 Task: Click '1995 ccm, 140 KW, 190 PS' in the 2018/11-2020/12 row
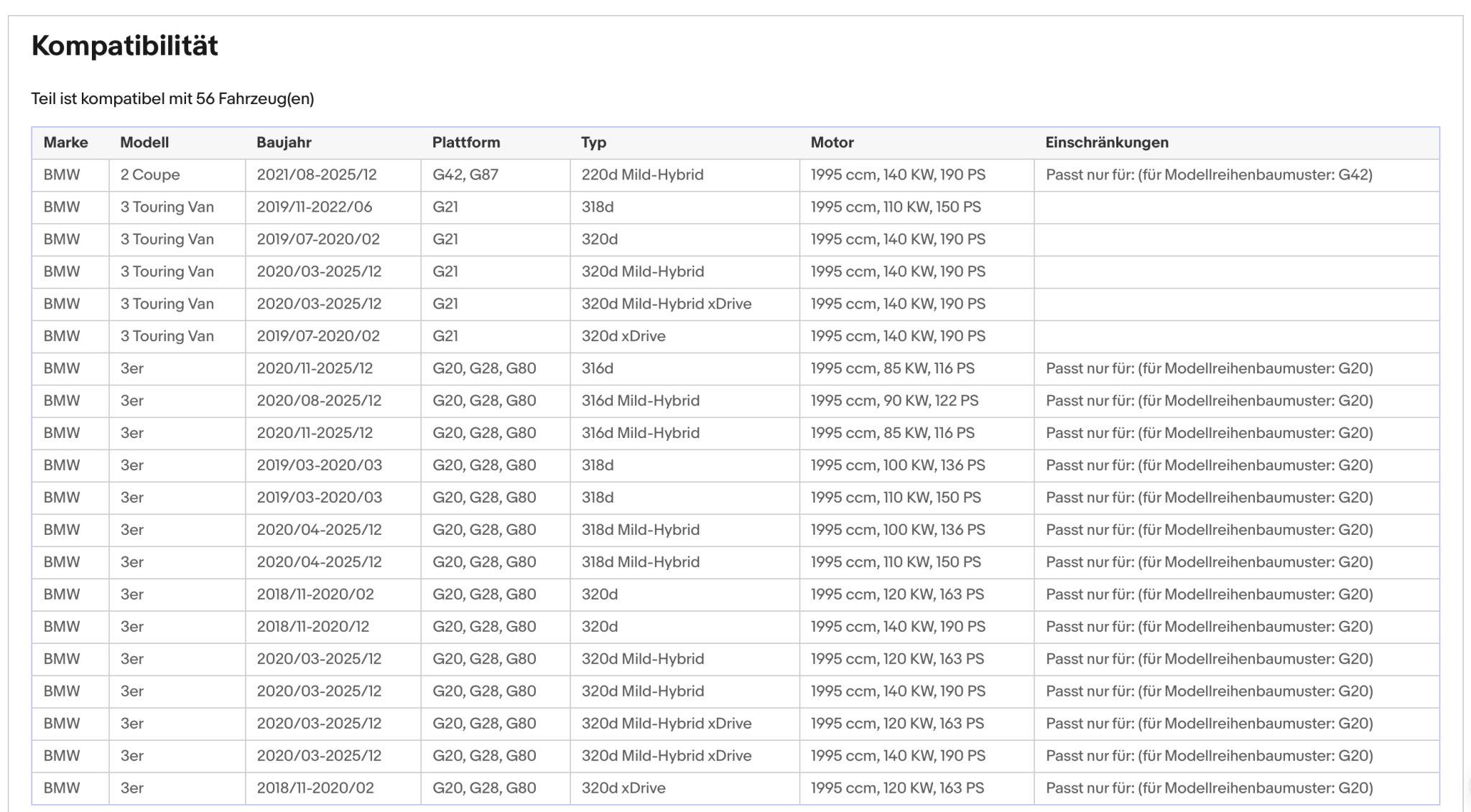898,627
